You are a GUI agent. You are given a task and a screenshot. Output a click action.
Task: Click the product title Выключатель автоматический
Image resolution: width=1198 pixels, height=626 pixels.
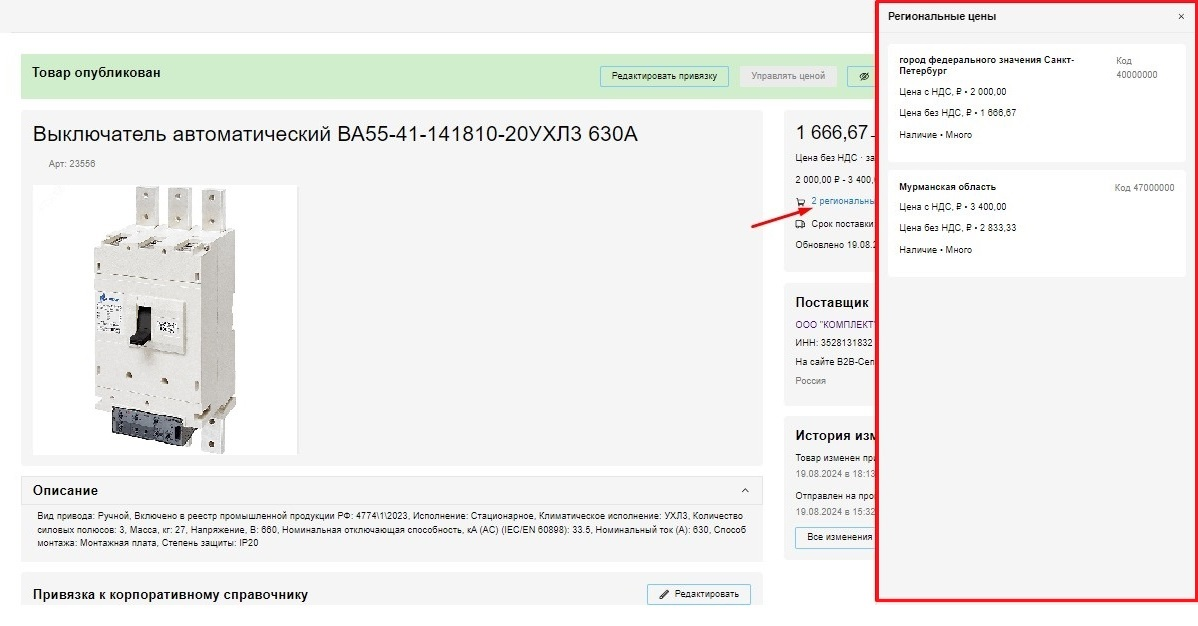pyautogui.click(x=335, y=135)
